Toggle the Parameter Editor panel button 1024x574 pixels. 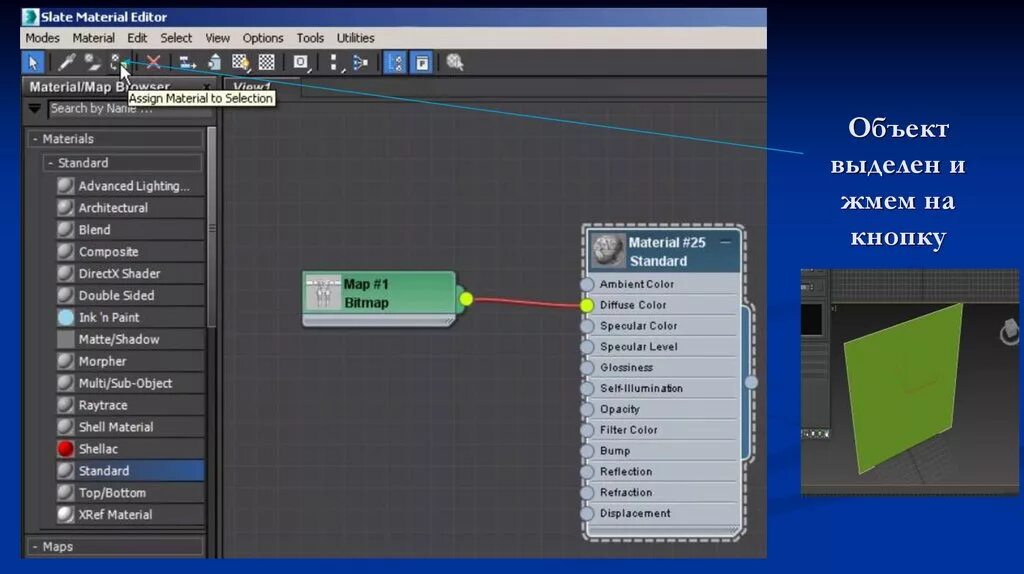pos(422,63)
